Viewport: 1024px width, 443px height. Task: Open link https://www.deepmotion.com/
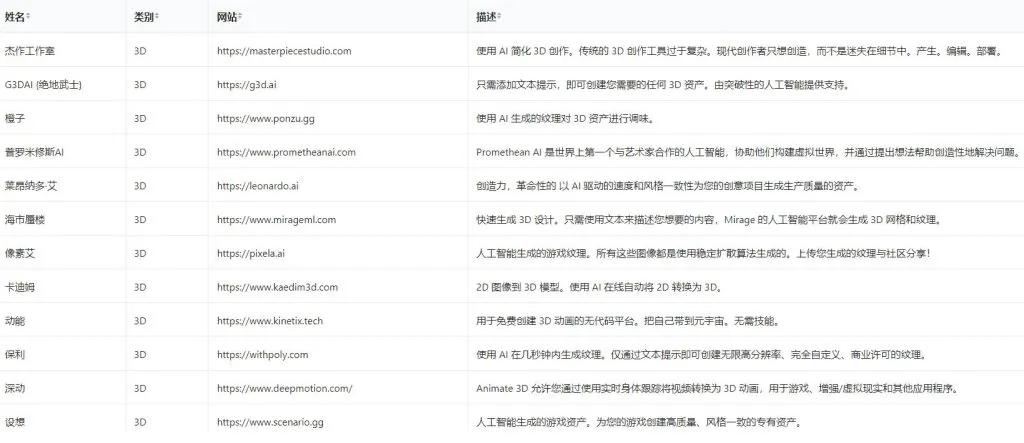tap(285, 389)
